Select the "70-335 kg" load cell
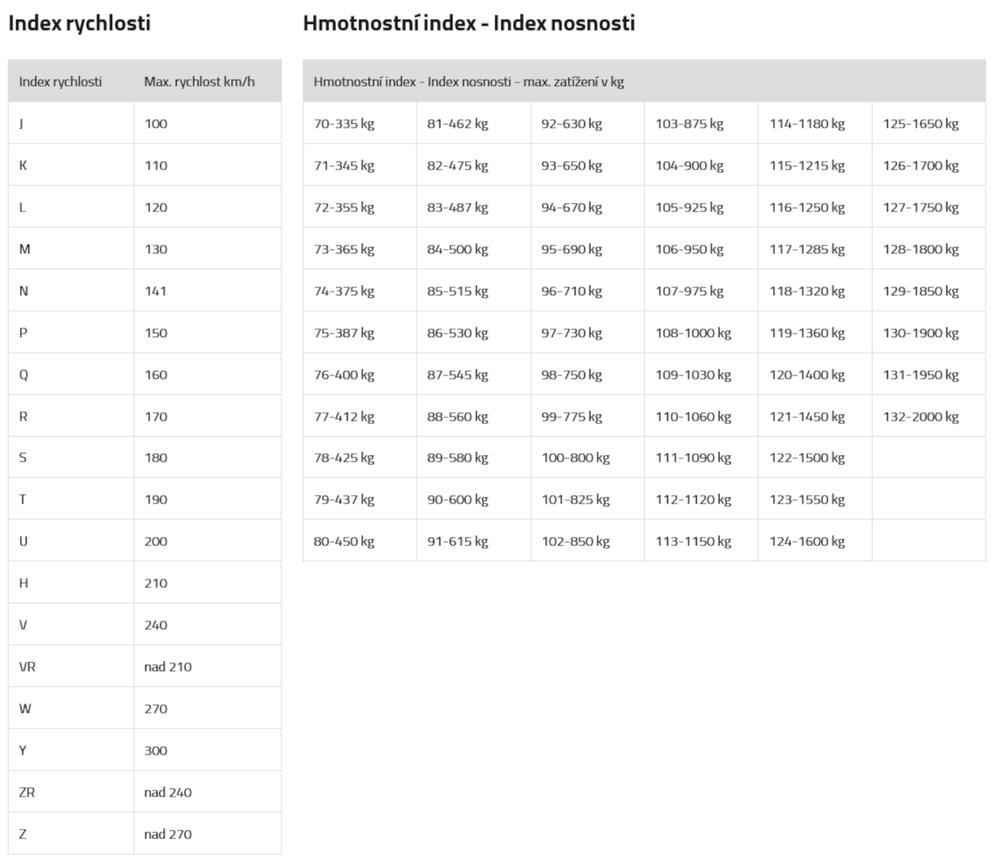 [344, 124]
